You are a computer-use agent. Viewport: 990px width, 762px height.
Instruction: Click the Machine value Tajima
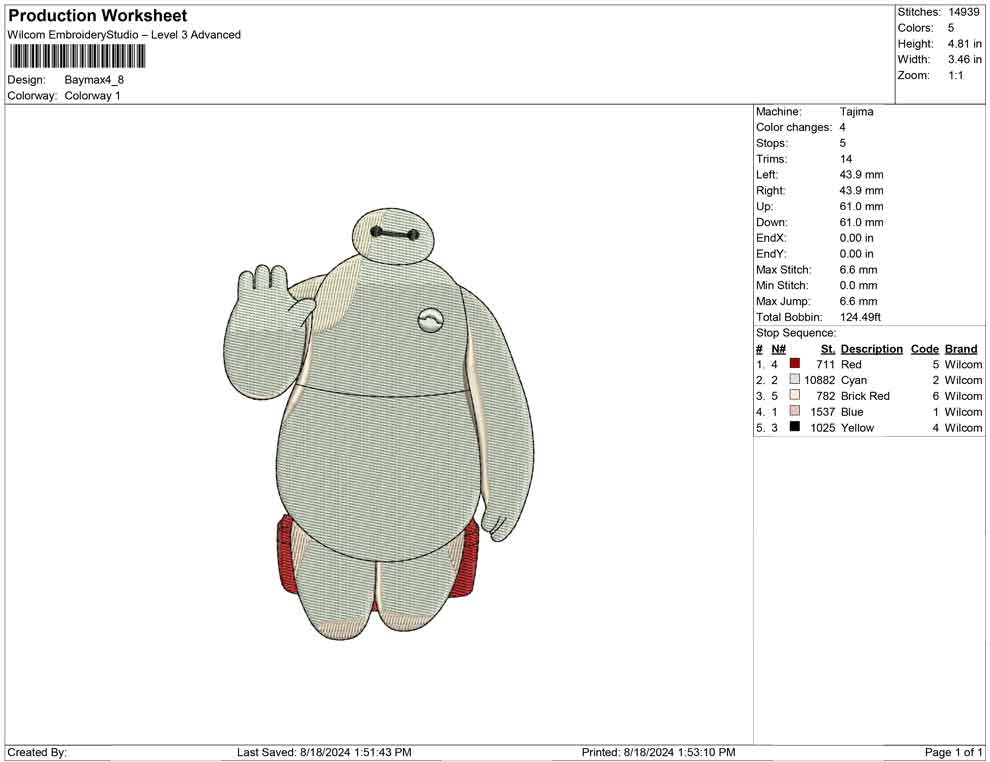(x=856, y=111)
